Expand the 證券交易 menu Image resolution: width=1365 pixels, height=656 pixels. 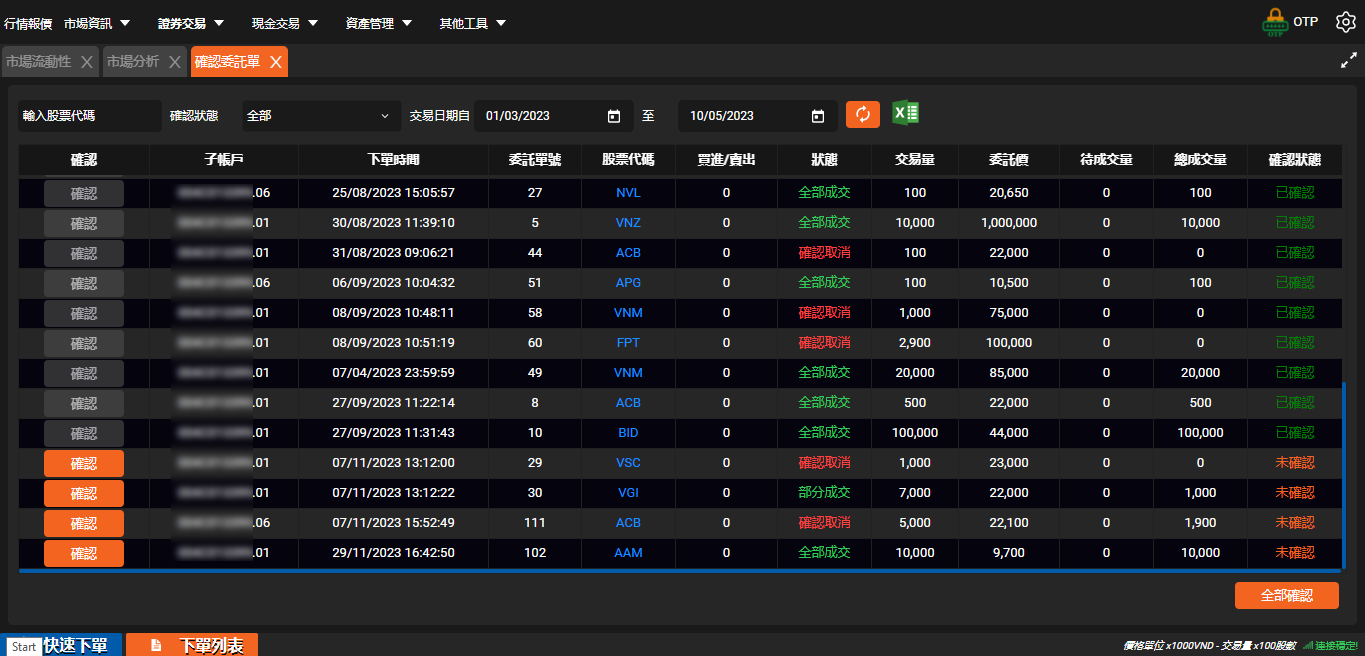pyautogui.click(x=191, y=23)
